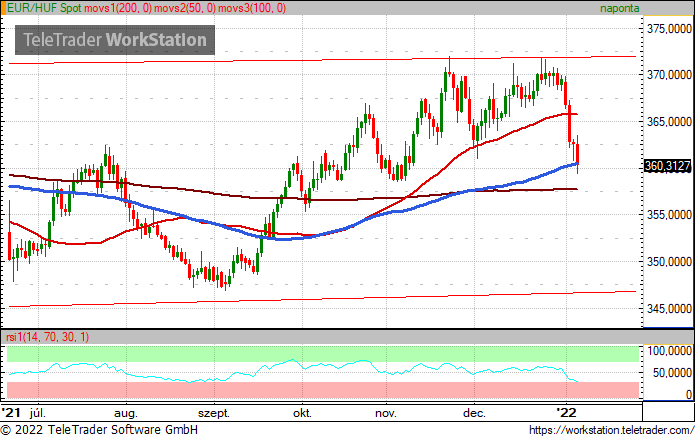The height and width of the screenshot is (439, 695).
Task: Click the RSI 50,0000 axis label
Action: click(672, 372)
